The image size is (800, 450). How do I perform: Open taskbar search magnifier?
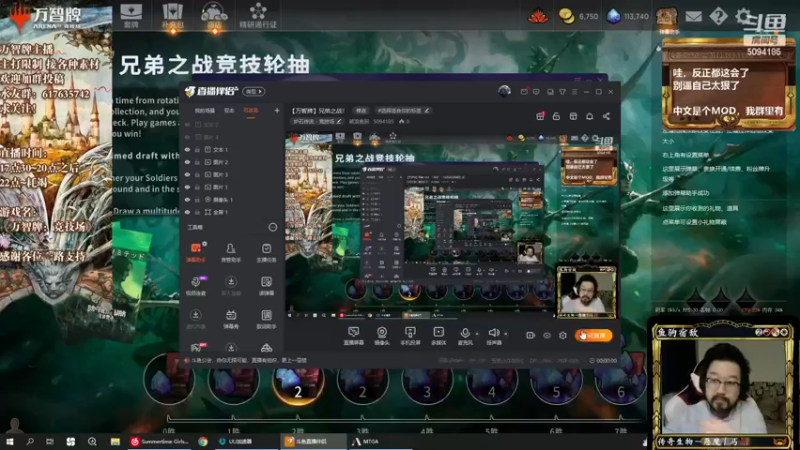coord(30,441)
